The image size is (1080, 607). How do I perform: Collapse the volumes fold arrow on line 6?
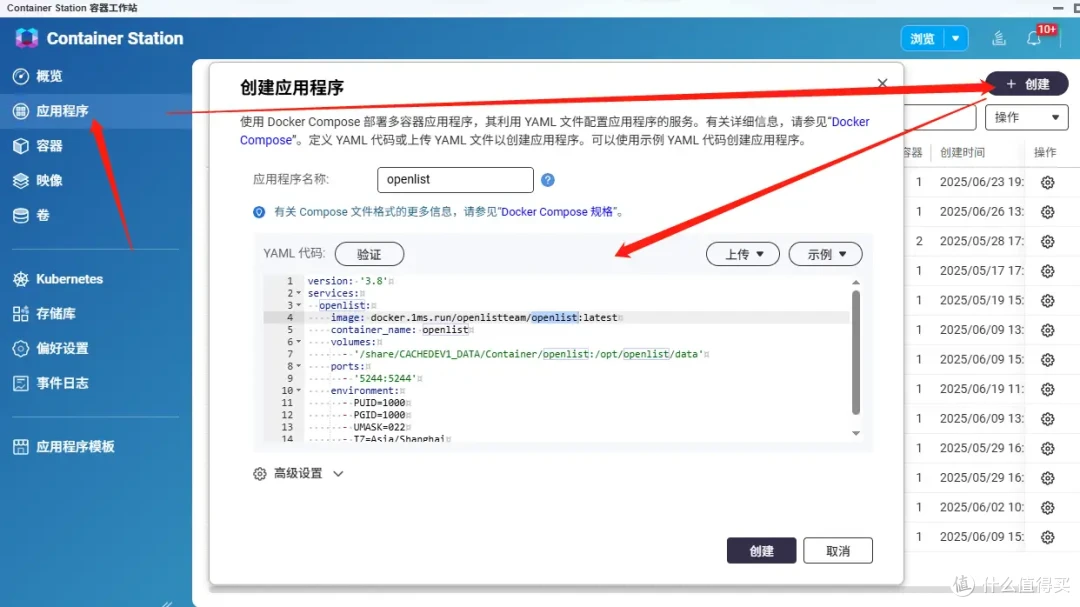299,342
